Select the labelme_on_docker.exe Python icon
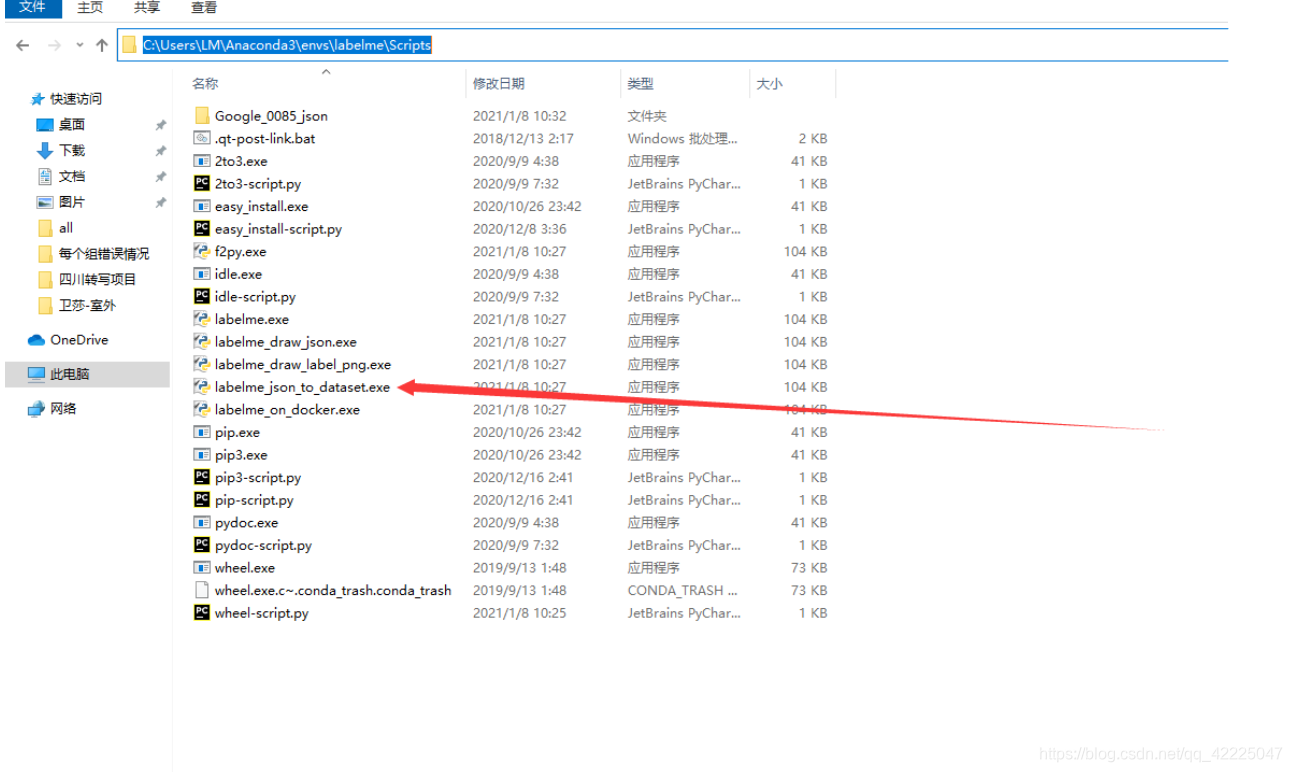This screenshot has height=772, width=1292. [202, 410]
